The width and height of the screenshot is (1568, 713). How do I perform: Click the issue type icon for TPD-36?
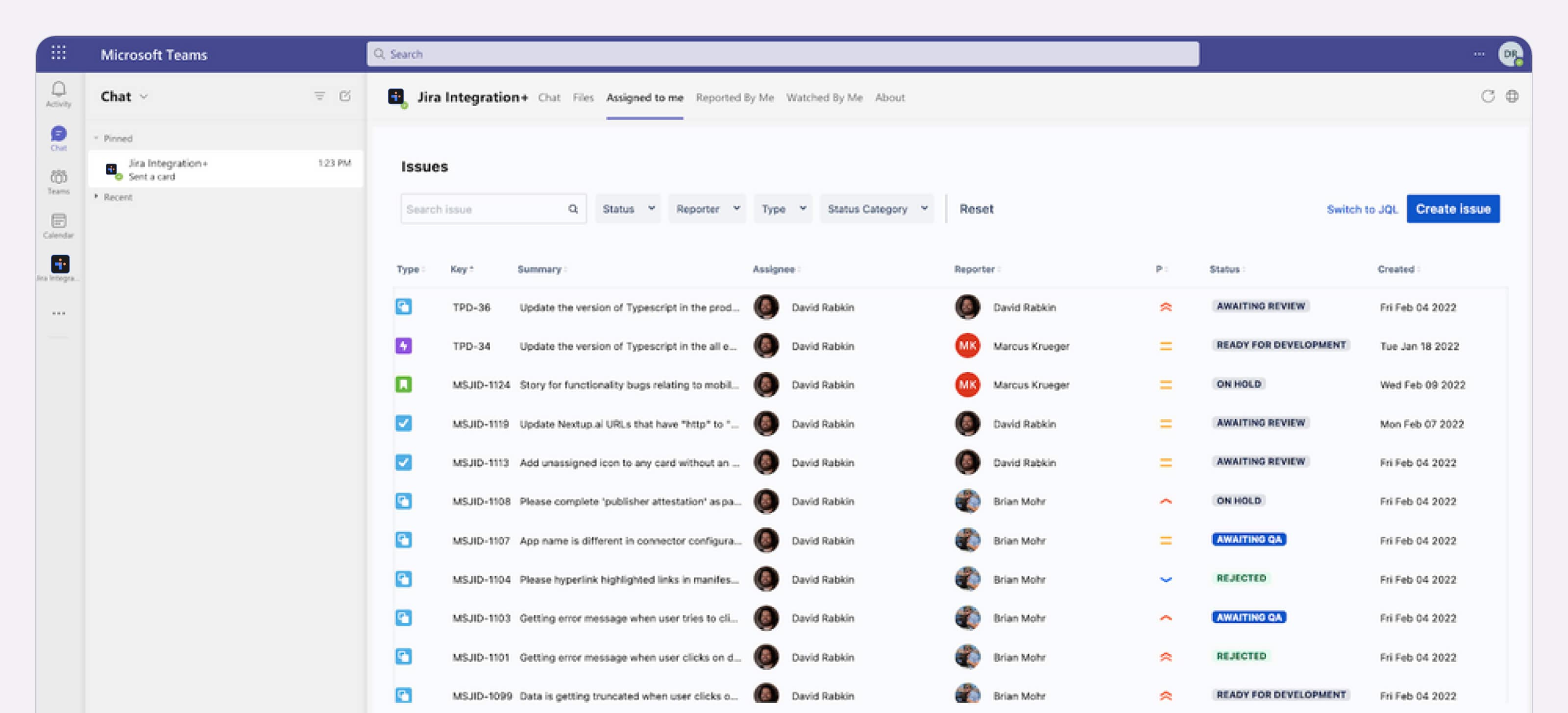click(x=404, y=307)
